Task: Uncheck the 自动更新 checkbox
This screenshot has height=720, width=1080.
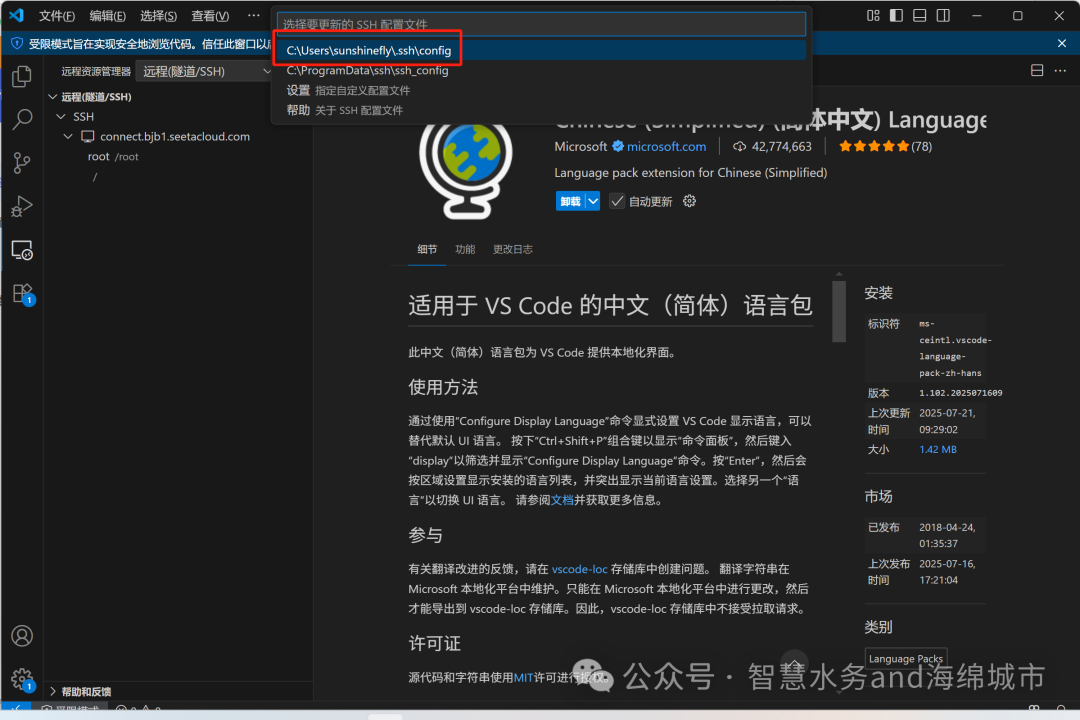Action: (617, 200)
